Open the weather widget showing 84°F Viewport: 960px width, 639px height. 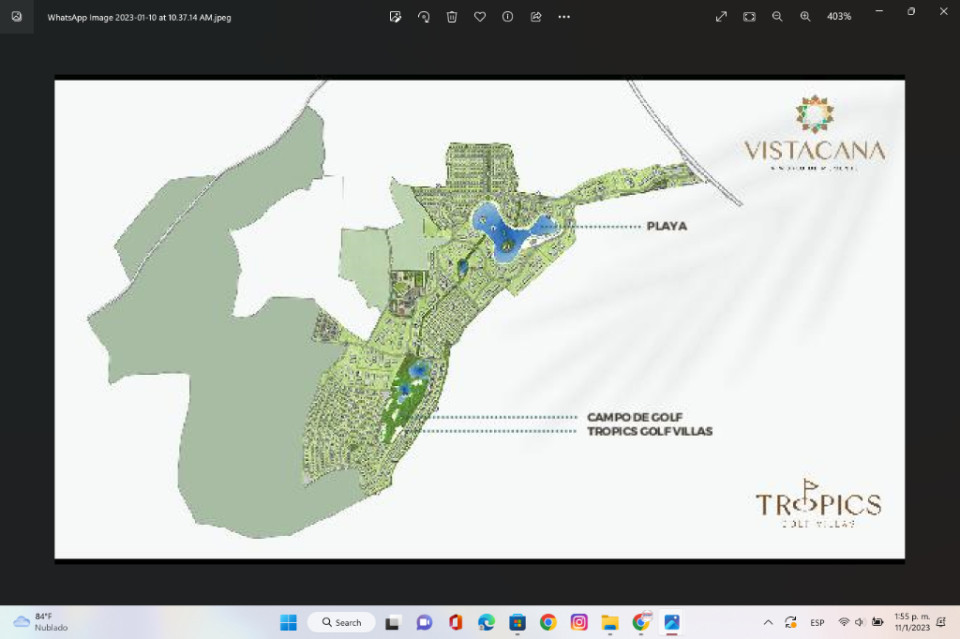(40, 622)
